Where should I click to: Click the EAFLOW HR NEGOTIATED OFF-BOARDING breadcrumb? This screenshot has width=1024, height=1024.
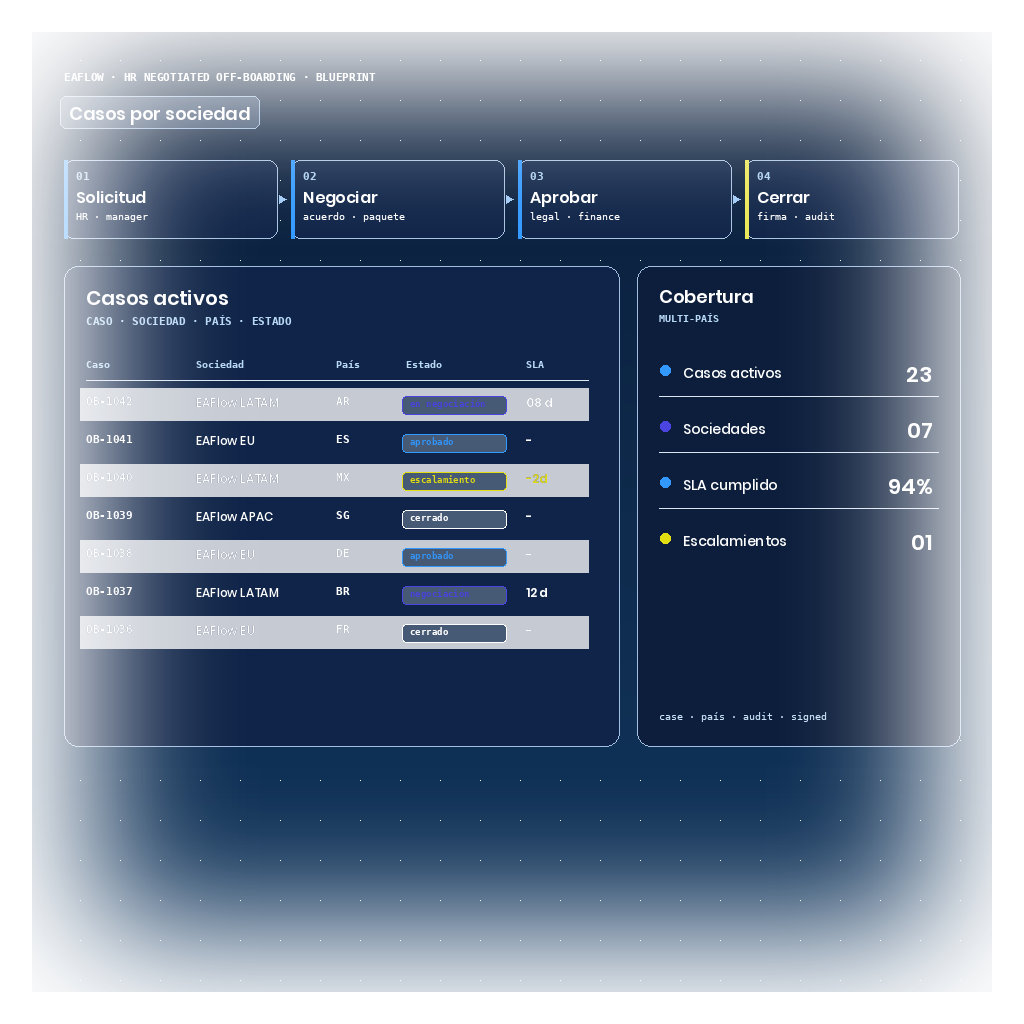pyautogui.click(x=219, y=77)
